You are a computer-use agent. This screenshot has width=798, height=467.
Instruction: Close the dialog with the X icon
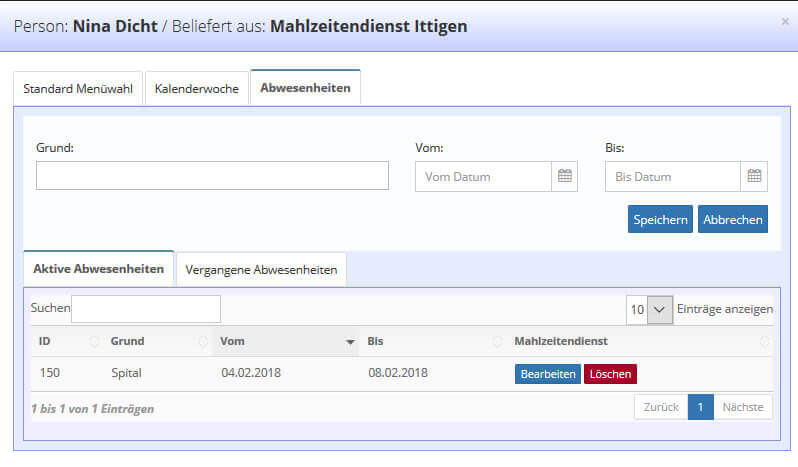(x=784, y=21)
